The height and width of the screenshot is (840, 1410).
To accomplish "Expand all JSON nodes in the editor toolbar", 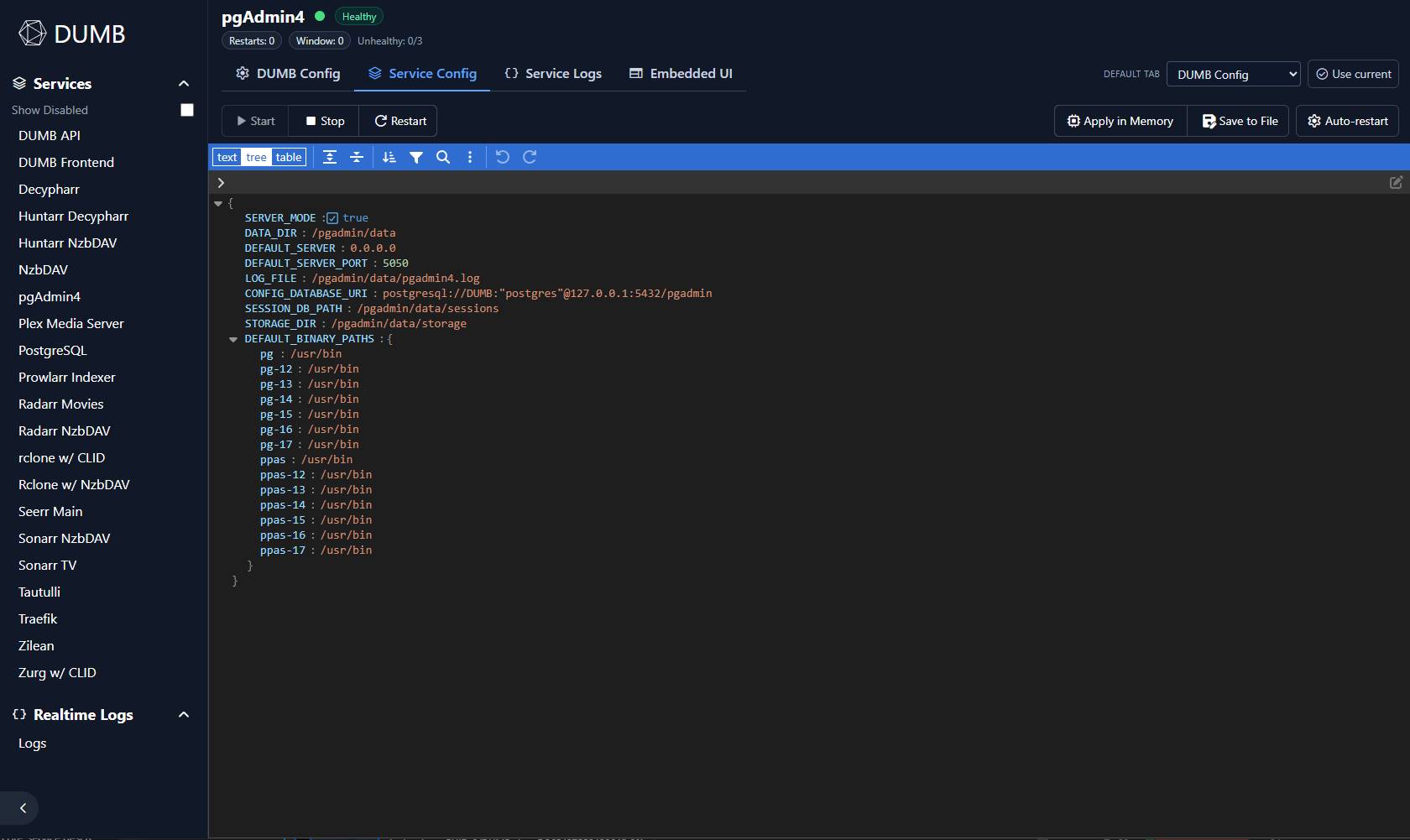I will 330,157.
